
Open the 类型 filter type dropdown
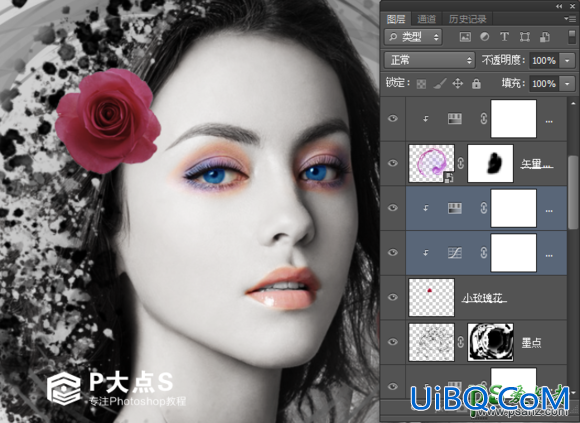pyautogui.click(x=413, y=37)
